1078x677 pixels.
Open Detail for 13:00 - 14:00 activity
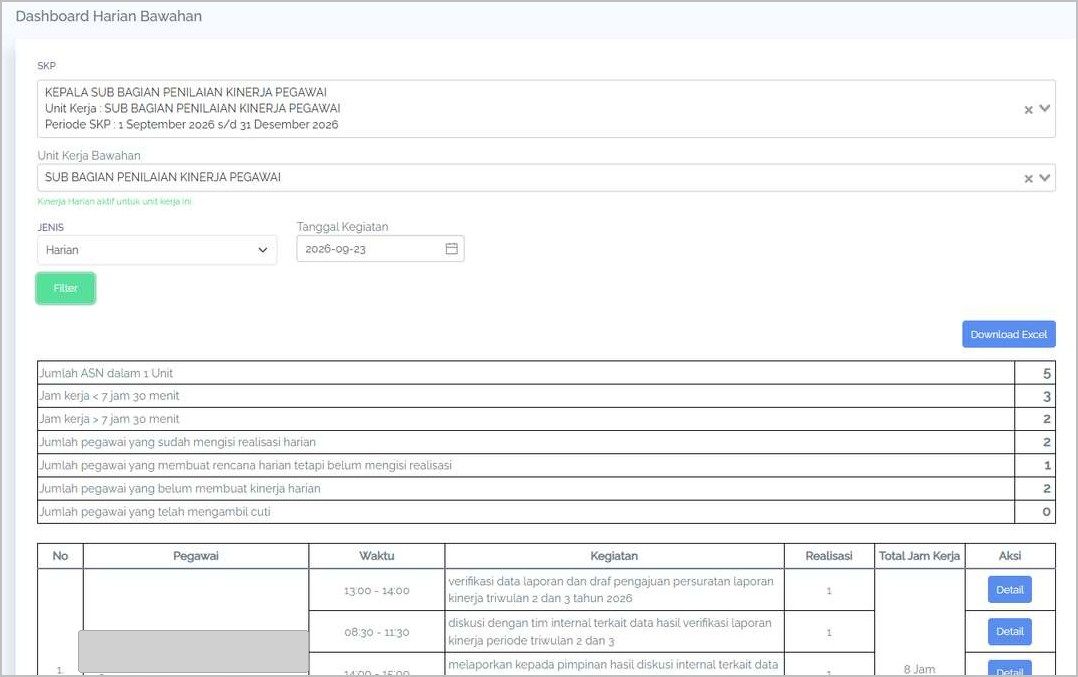pos(1010,590)
